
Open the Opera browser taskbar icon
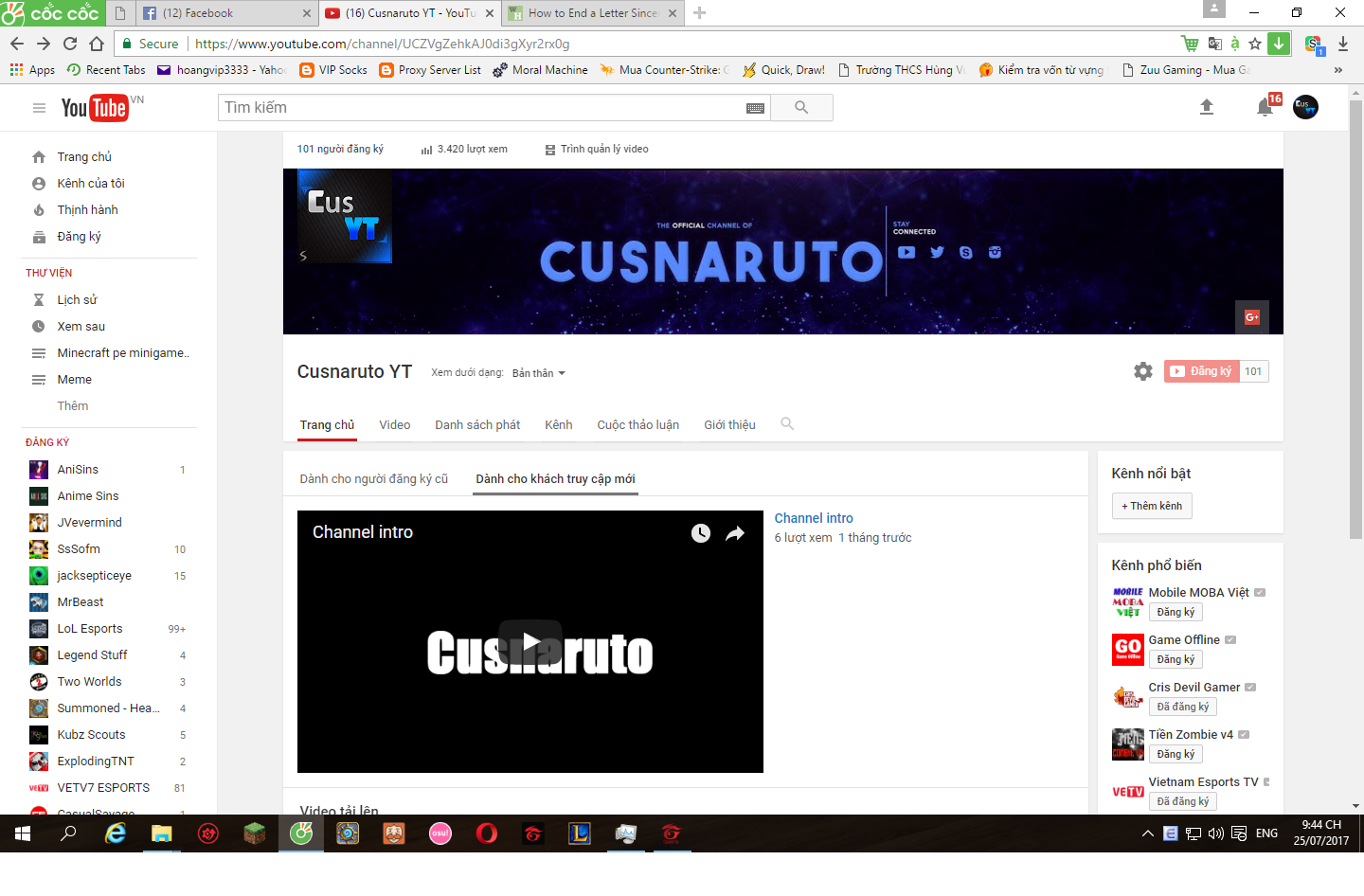point(487,833)
